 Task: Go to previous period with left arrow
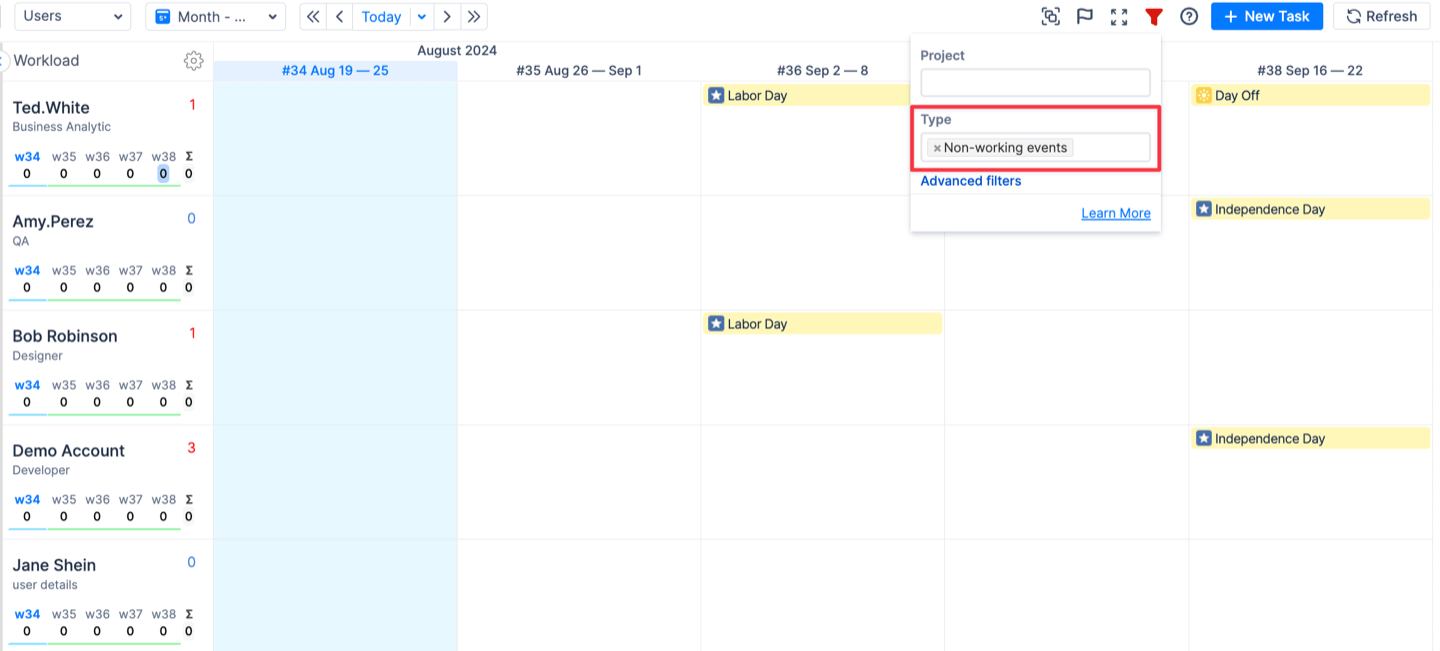tap(340, 16)
